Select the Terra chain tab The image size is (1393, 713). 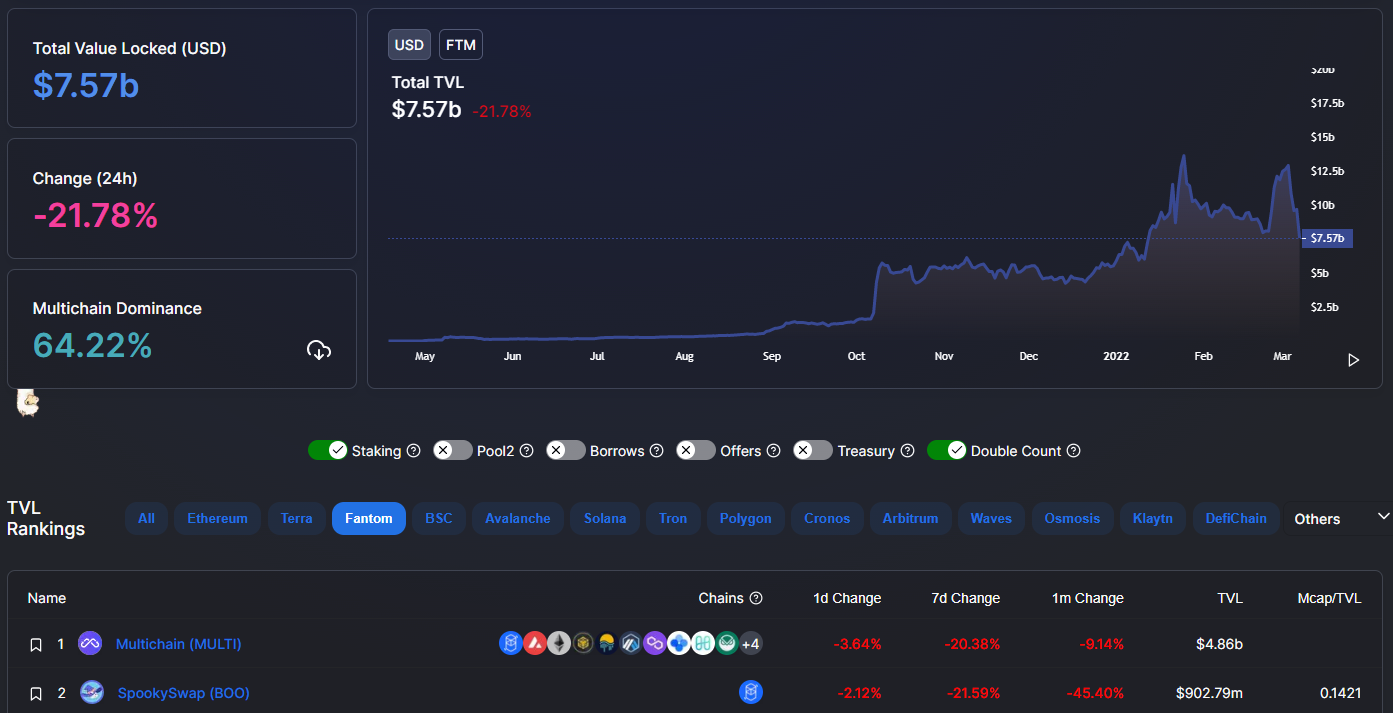[x=296, y=518]
